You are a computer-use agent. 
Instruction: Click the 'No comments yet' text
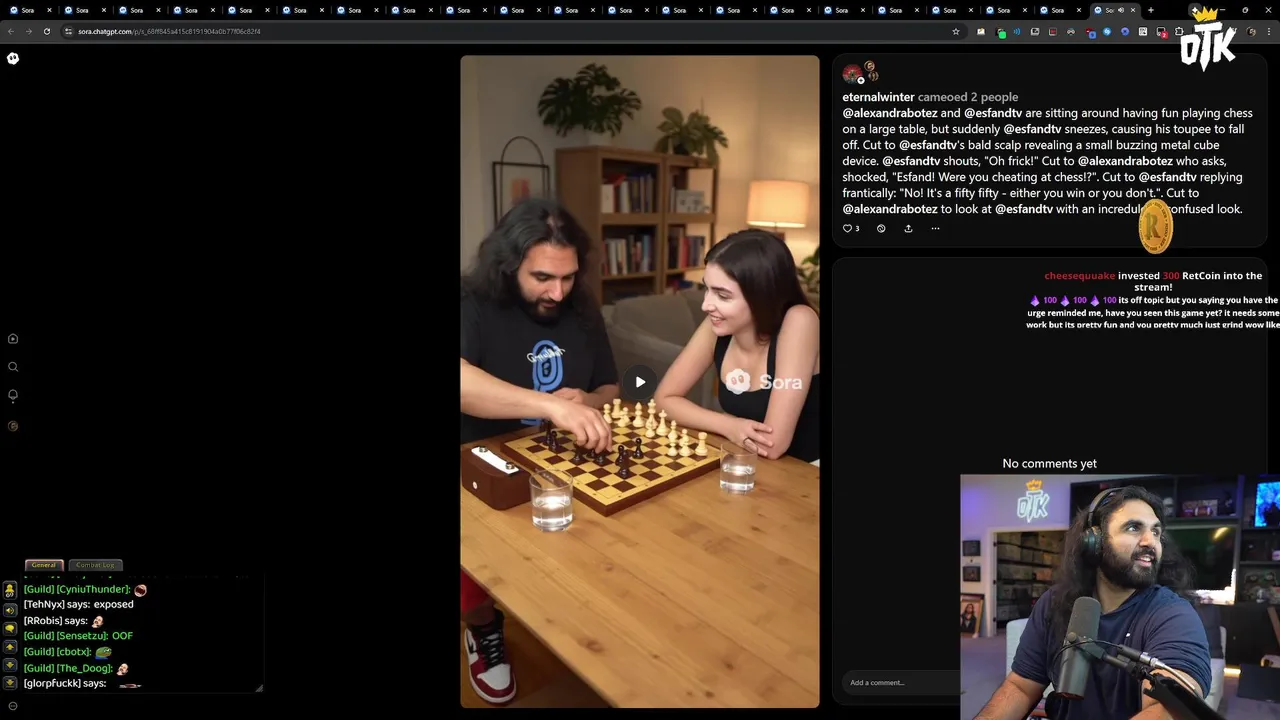click(1049, 464)
